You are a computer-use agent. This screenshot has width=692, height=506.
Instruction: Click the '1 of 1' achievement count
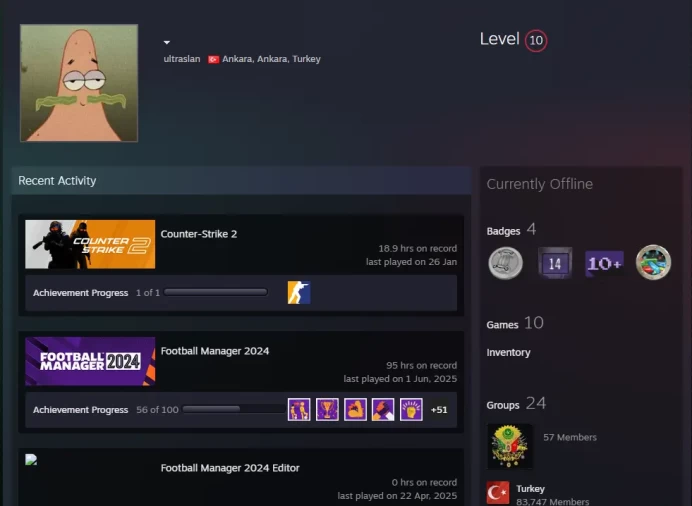(x=148, y=293)
